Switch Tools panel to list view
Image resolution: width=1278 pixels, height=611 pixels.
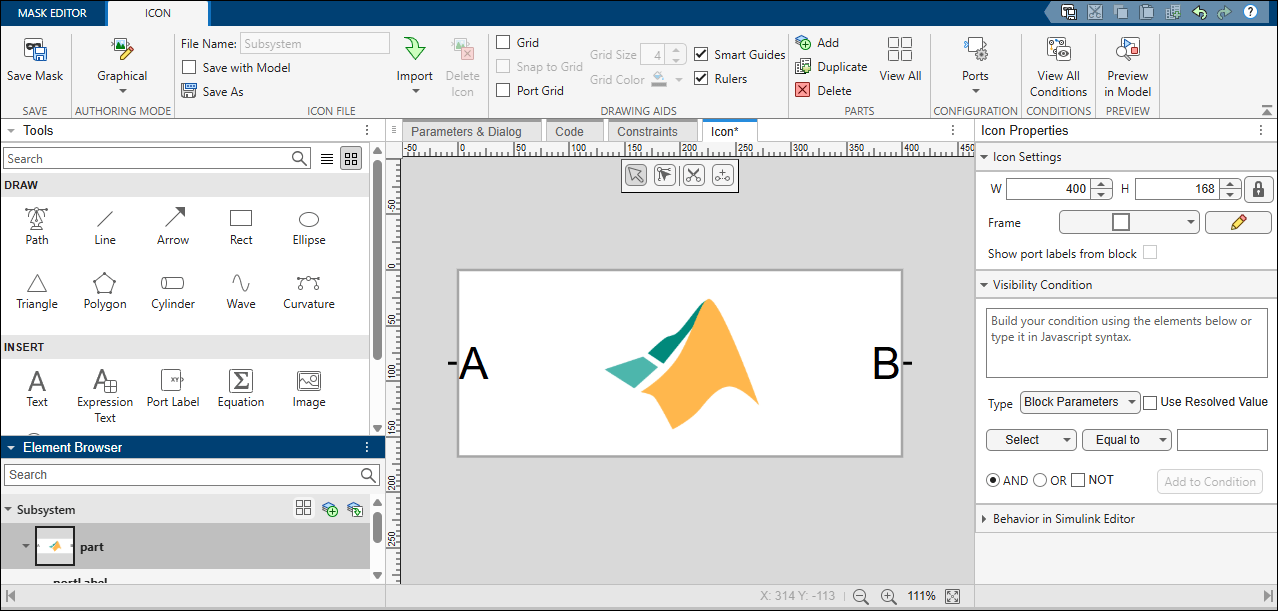pos(327,158)
